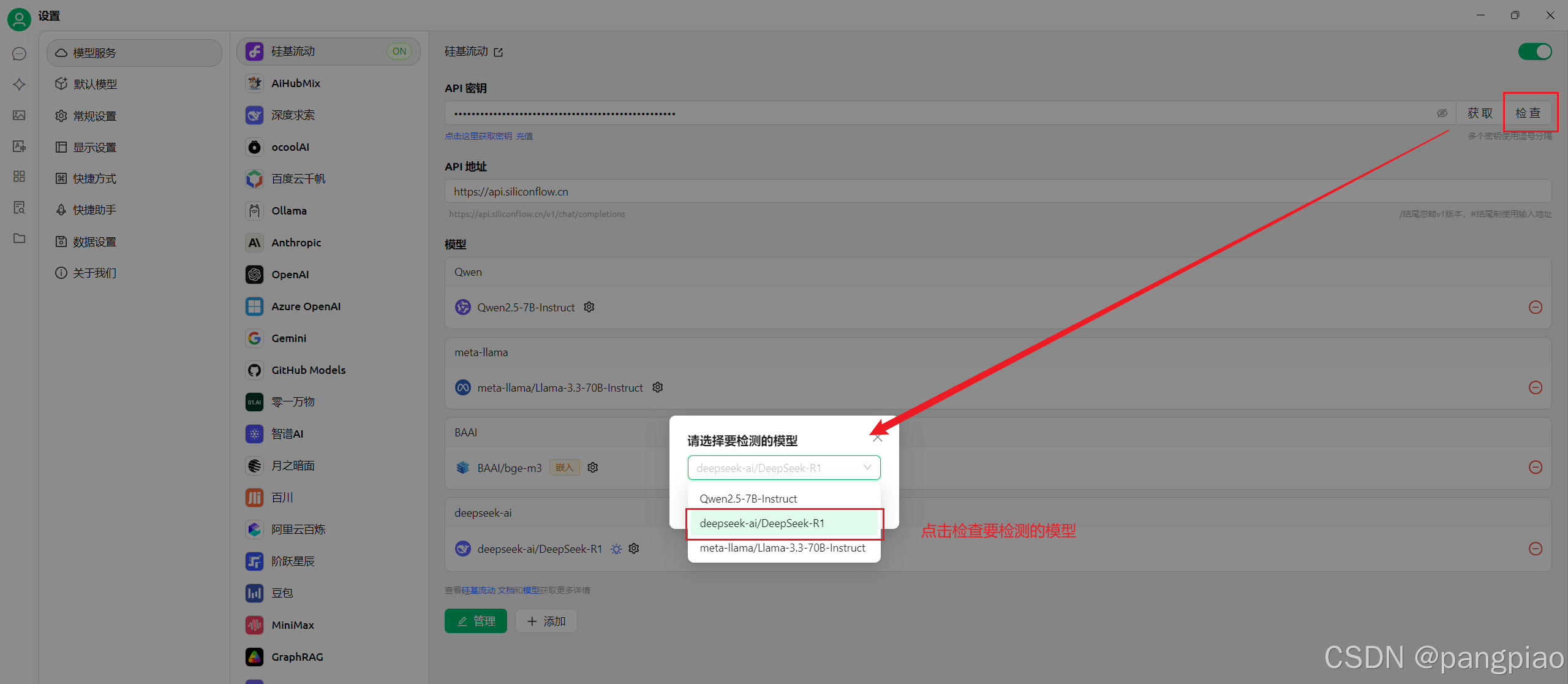Image resolution: width=1568 pixels, height=684 pixels.
Task: Open the mini apps grid icon
Action: [19, 177]
